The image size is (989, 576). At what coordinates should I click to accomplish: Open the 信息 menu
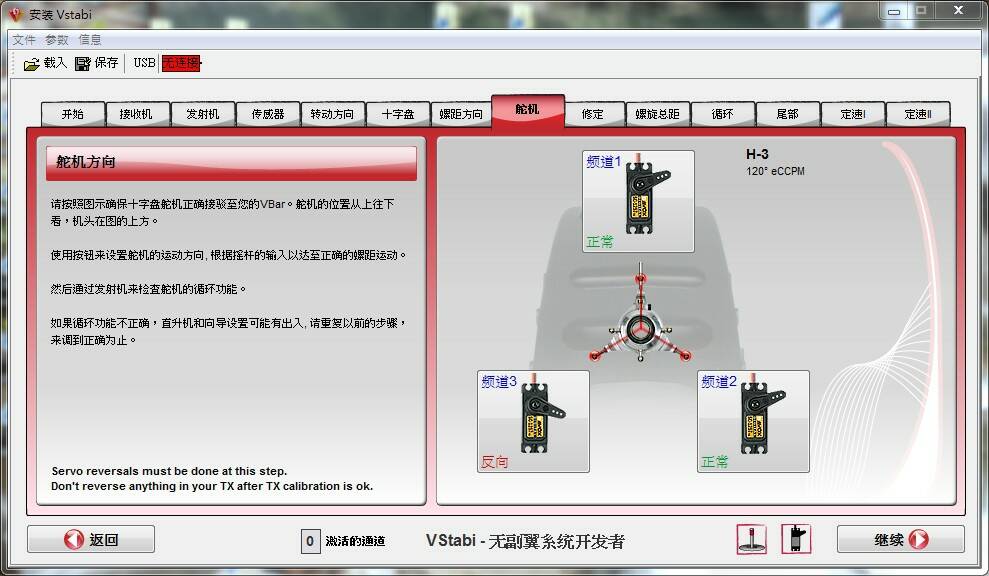[90, 40]
